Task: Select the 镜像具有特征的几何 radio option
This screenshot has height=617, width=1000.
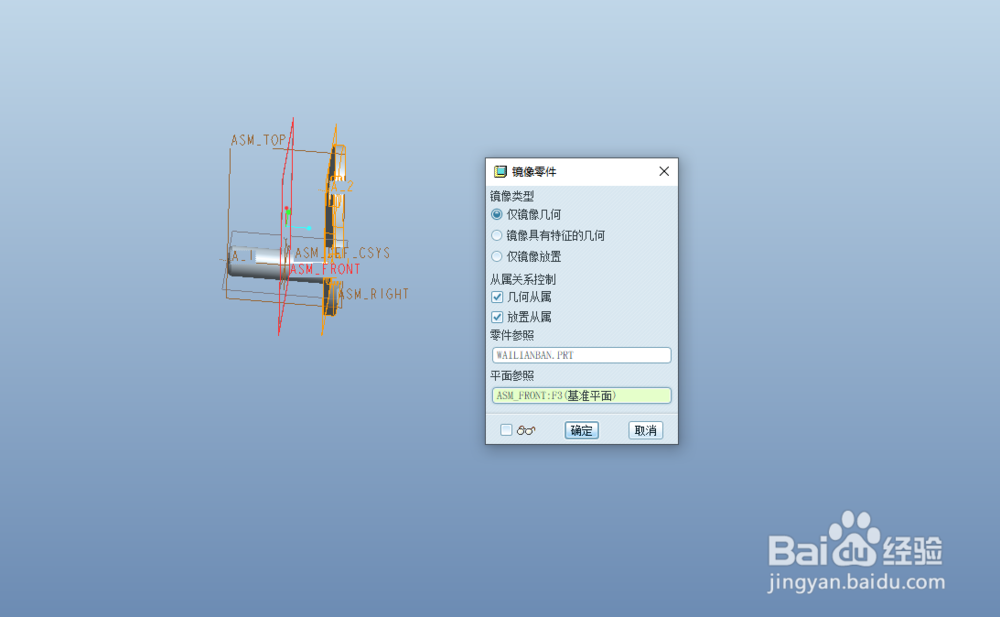Action: pos(496,235)
